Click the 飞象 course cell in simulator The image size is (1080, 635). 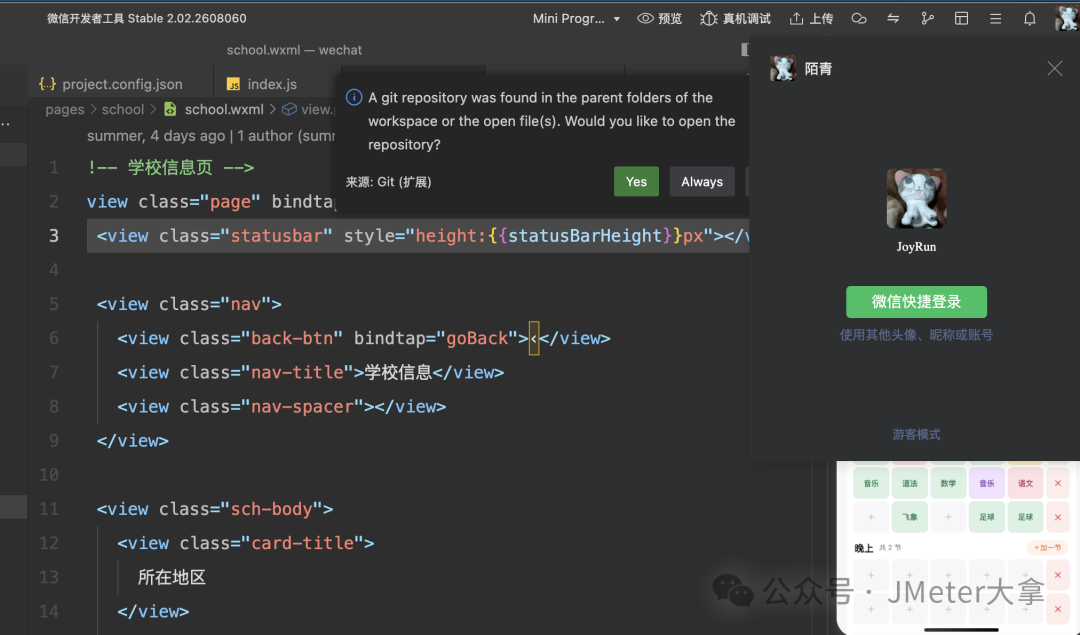909,517
